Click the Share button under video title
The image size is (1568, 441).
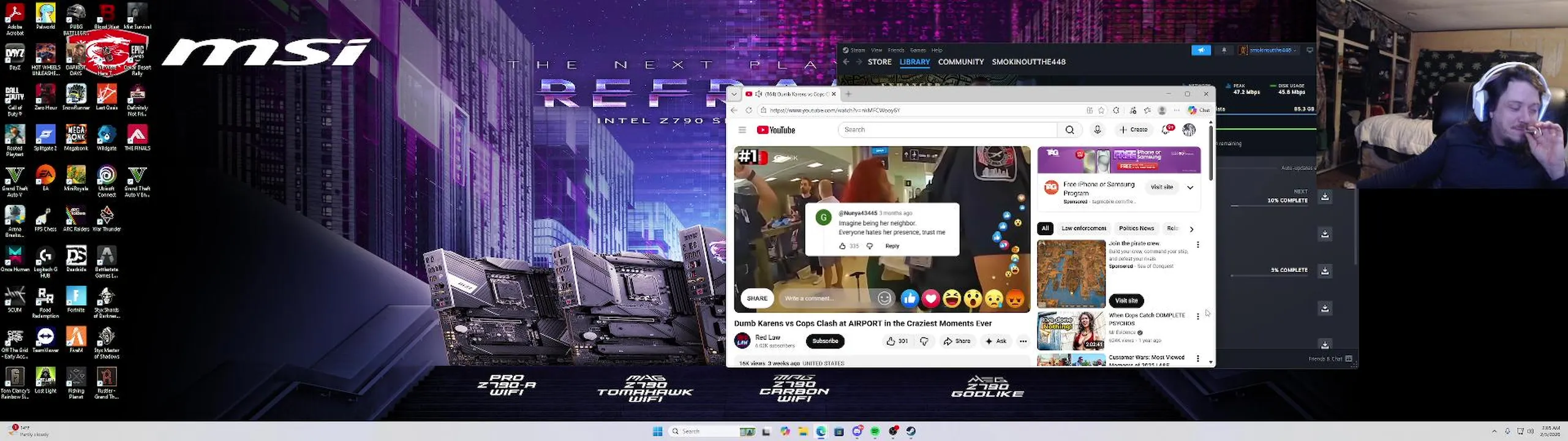(x=957, y=341)
